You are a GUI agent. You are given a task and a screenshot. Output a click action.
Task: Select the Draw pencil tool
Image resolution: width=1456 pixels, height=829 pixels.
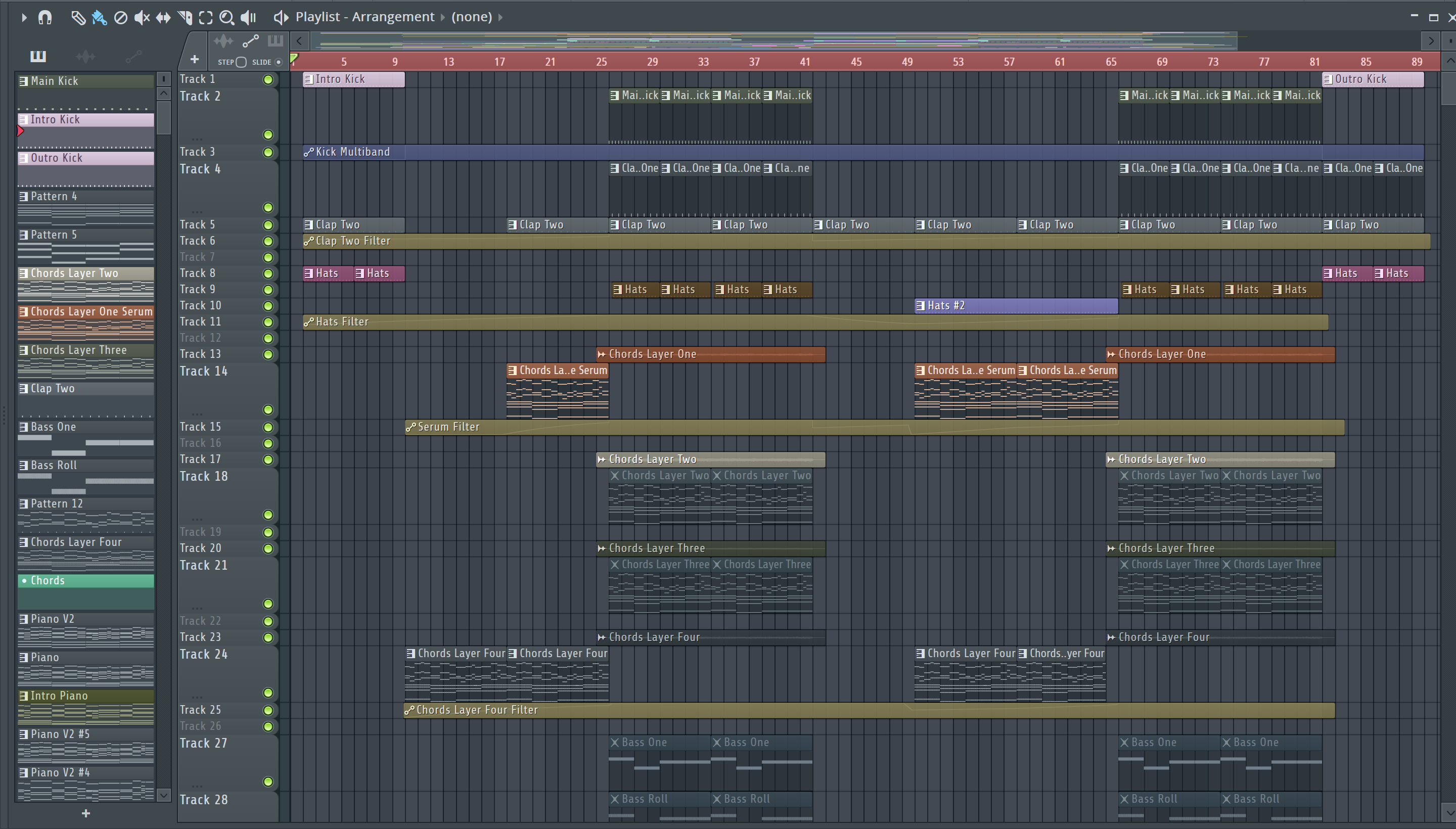point(78,17)
